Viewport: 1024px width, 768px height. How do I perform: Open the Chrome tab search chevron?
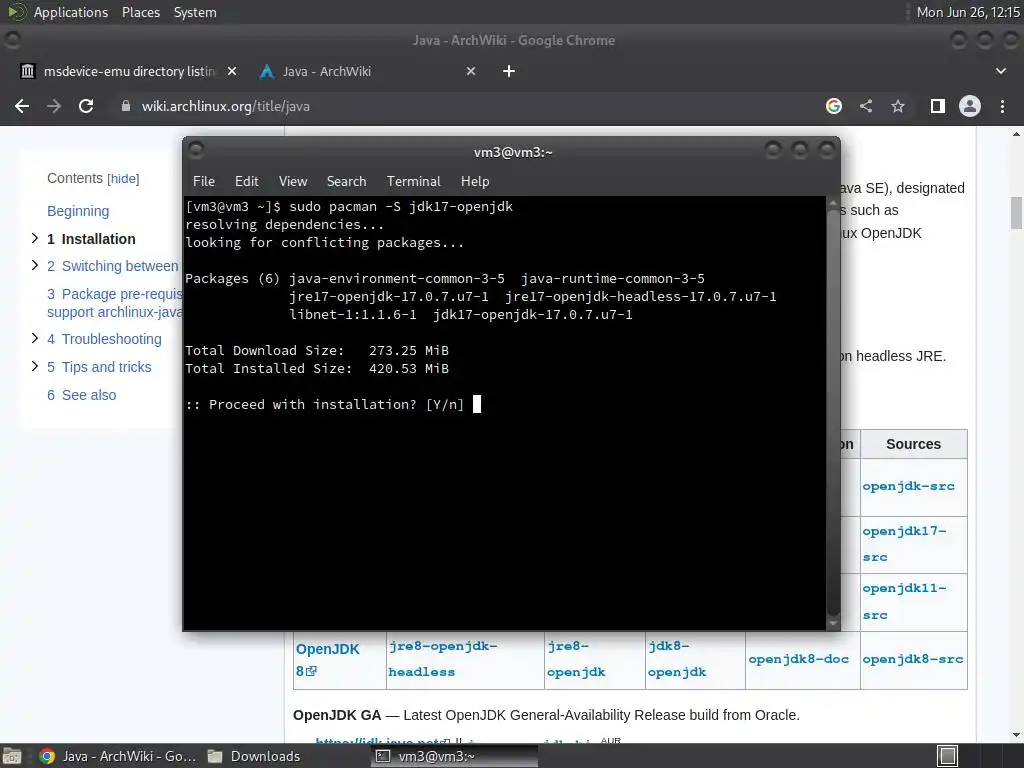tap(1000, 71)
